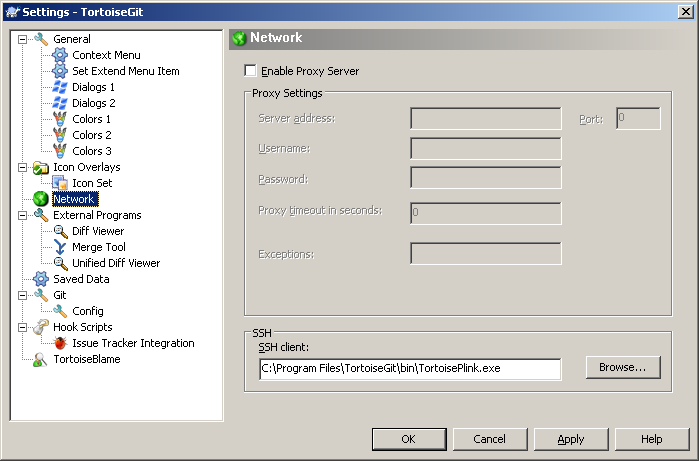Focus the SSH client path field
Image resolution: width=699 pixels, height=461 pixels.
coord(410,368)
